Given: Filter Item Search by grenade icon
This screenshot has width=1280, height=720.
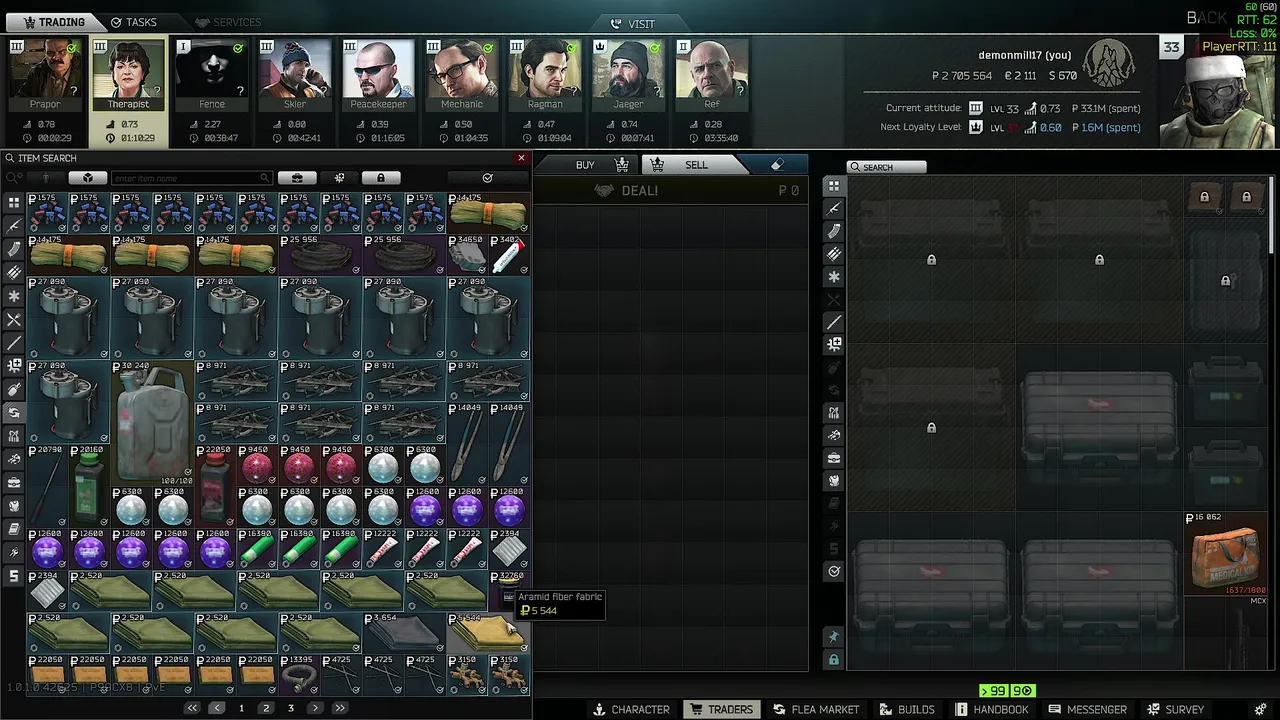Looking at the screenshot, I should [14, 389].
